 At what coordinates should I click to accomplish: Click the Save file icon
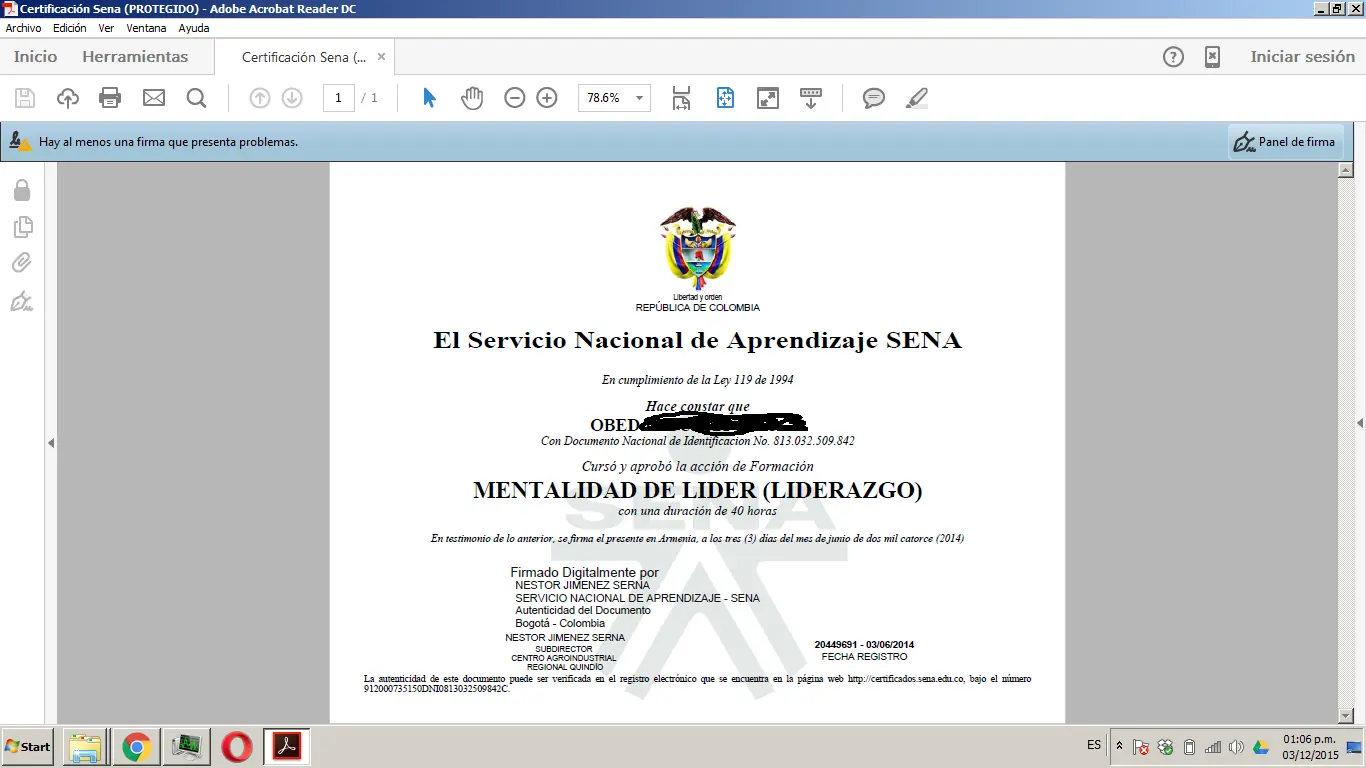click(x=25, y=98)
